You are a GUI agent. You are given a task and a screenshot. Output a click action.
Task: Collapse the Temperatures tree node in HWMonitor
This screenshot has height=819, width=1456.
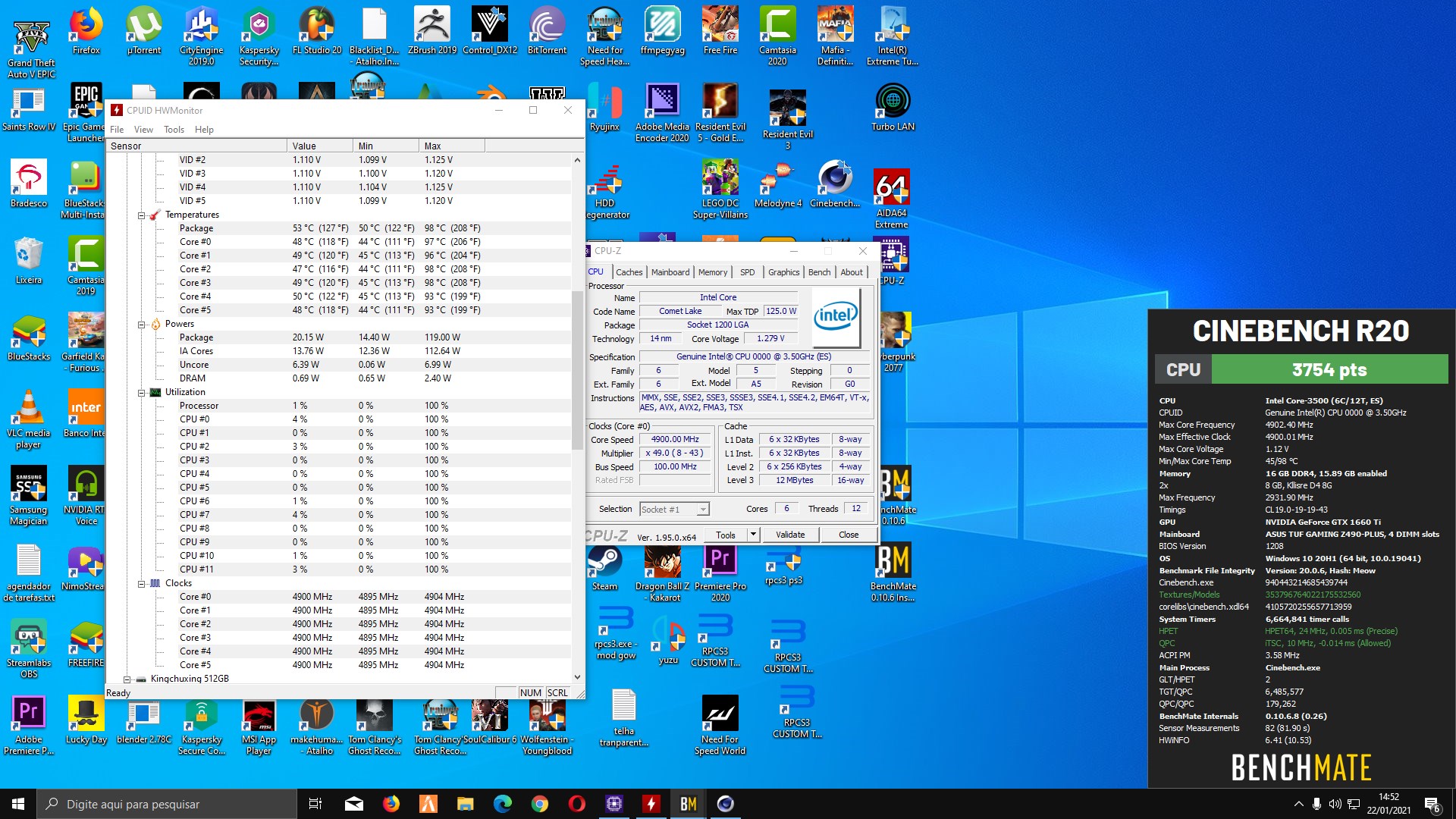tap(141, 215)
